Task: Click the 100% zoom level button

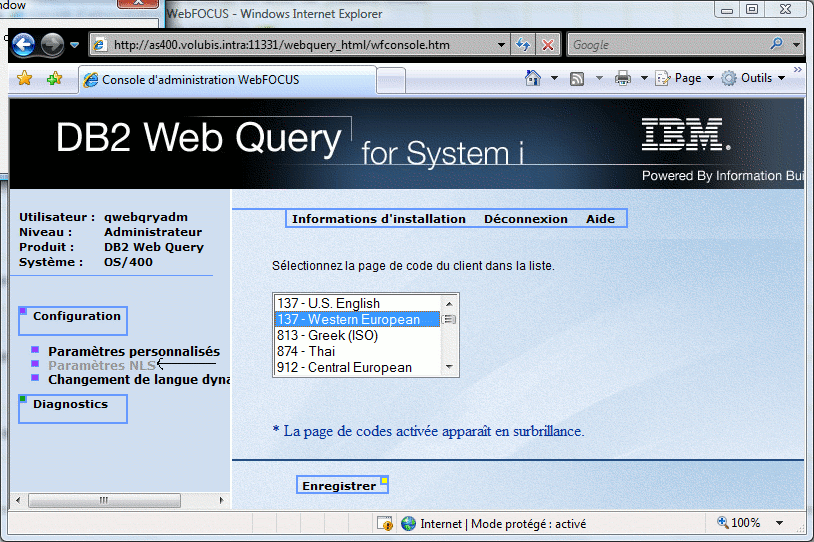Action: tap(739, 523)
